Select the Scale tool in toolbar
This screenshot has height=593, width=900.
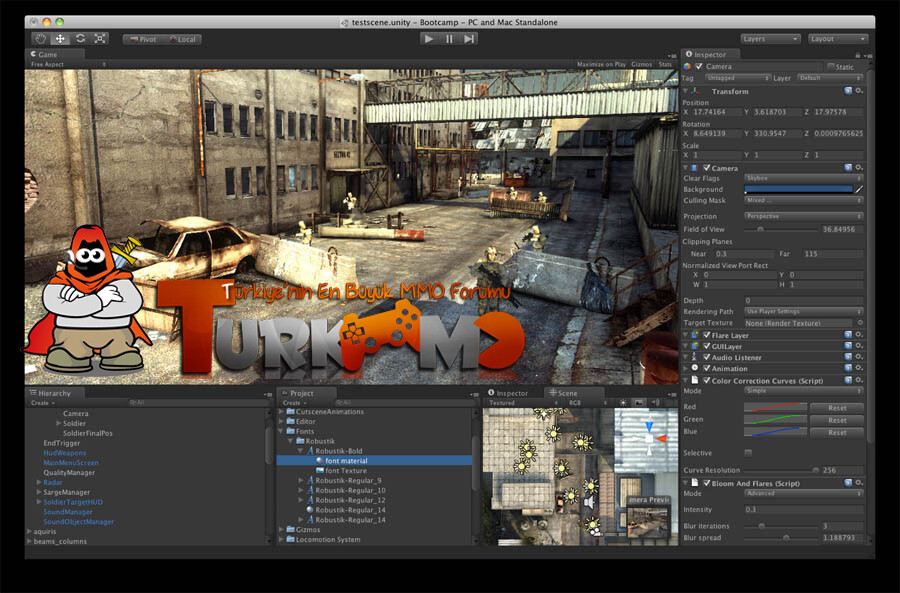tap(100, 39)
